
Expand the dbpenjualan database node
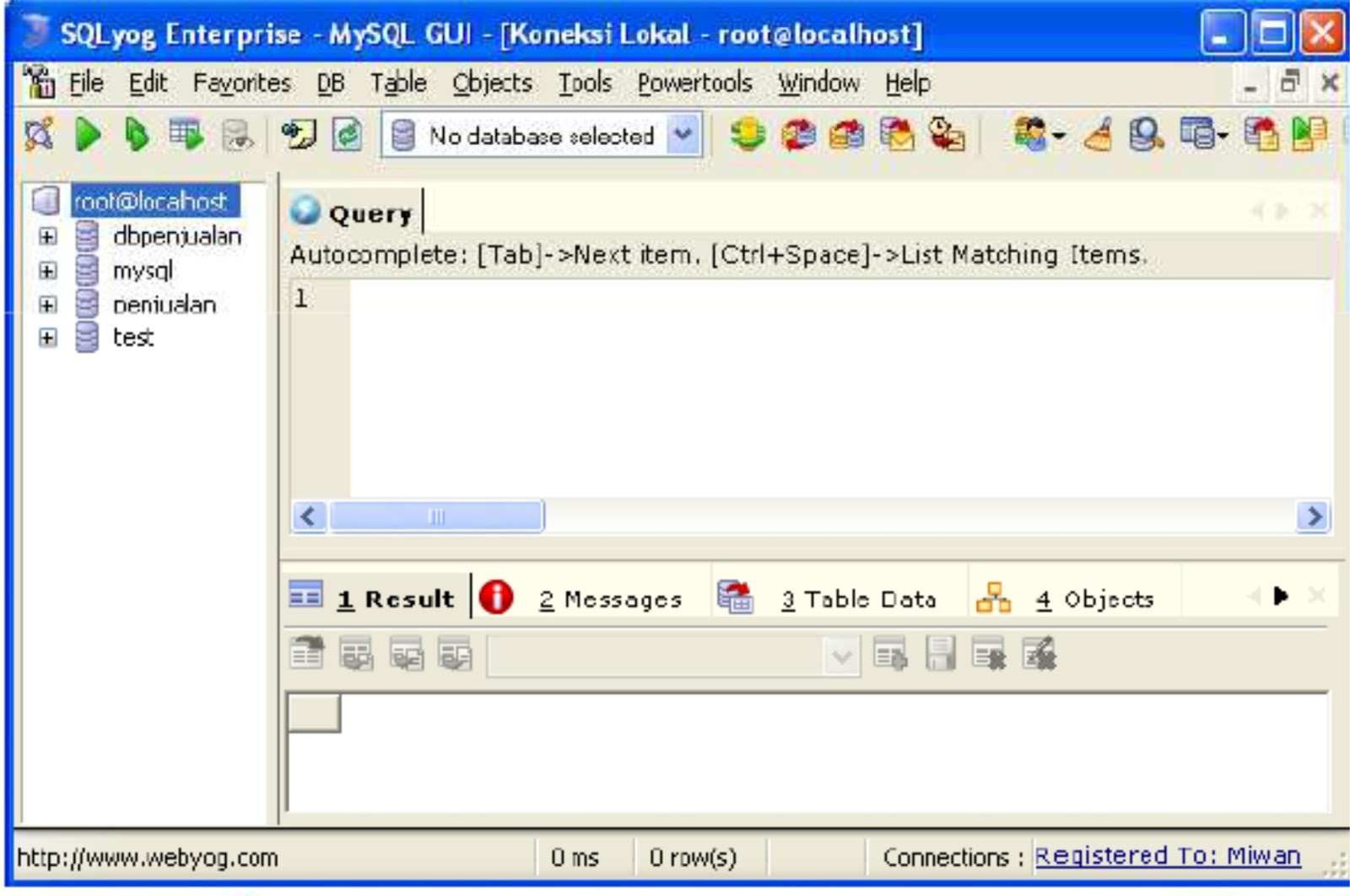tap(47, 237)
